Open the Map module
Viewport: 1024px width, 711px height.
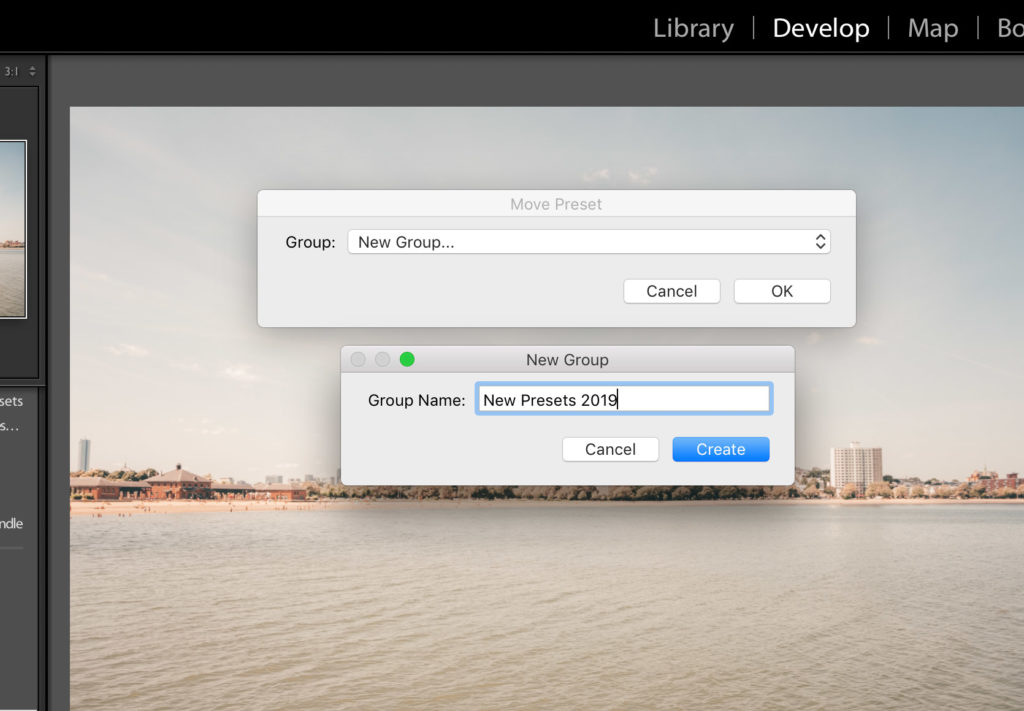click(932, 28)
